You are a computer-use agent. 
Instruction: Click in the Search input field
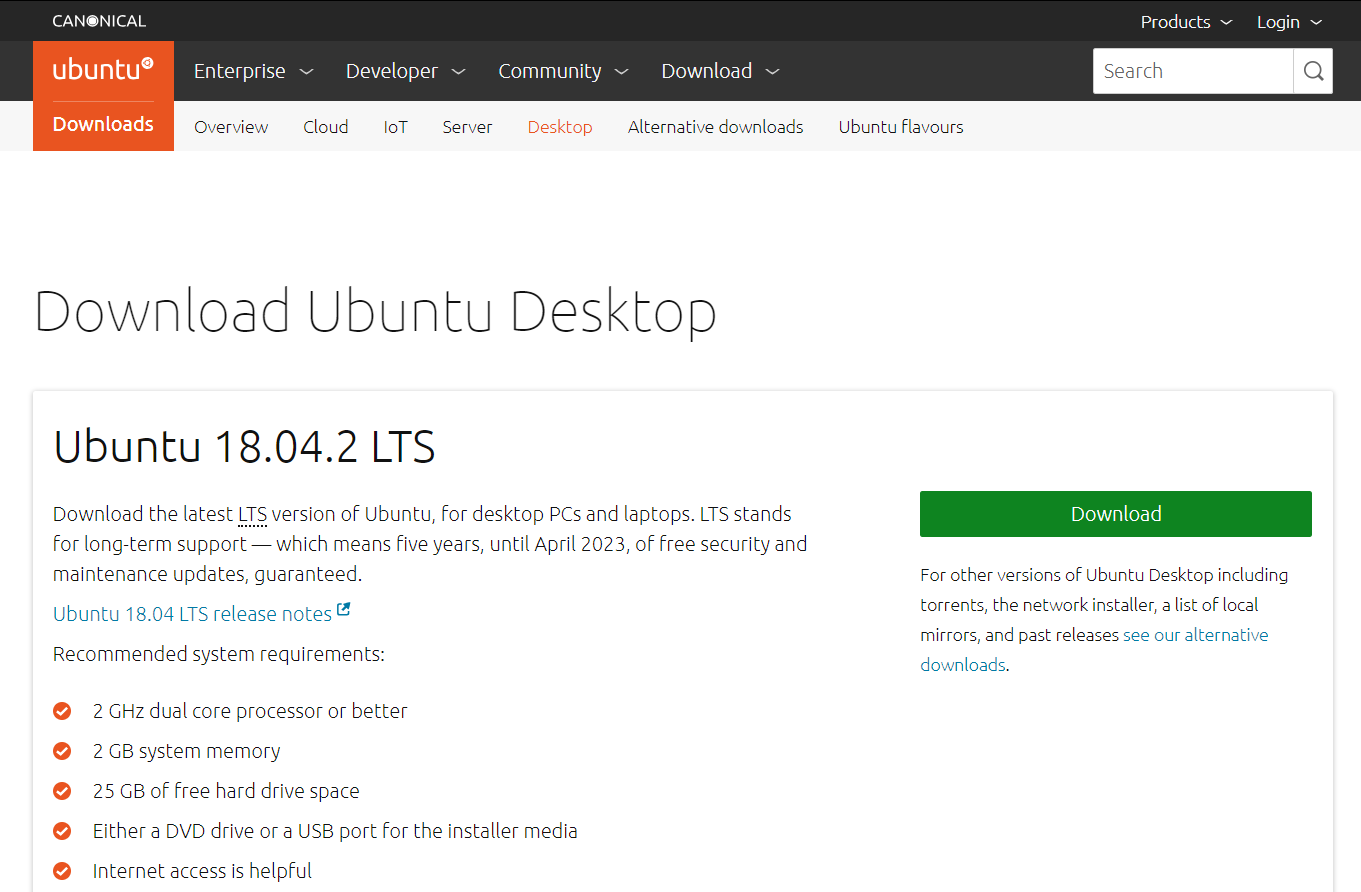(x=1193, y=71)
